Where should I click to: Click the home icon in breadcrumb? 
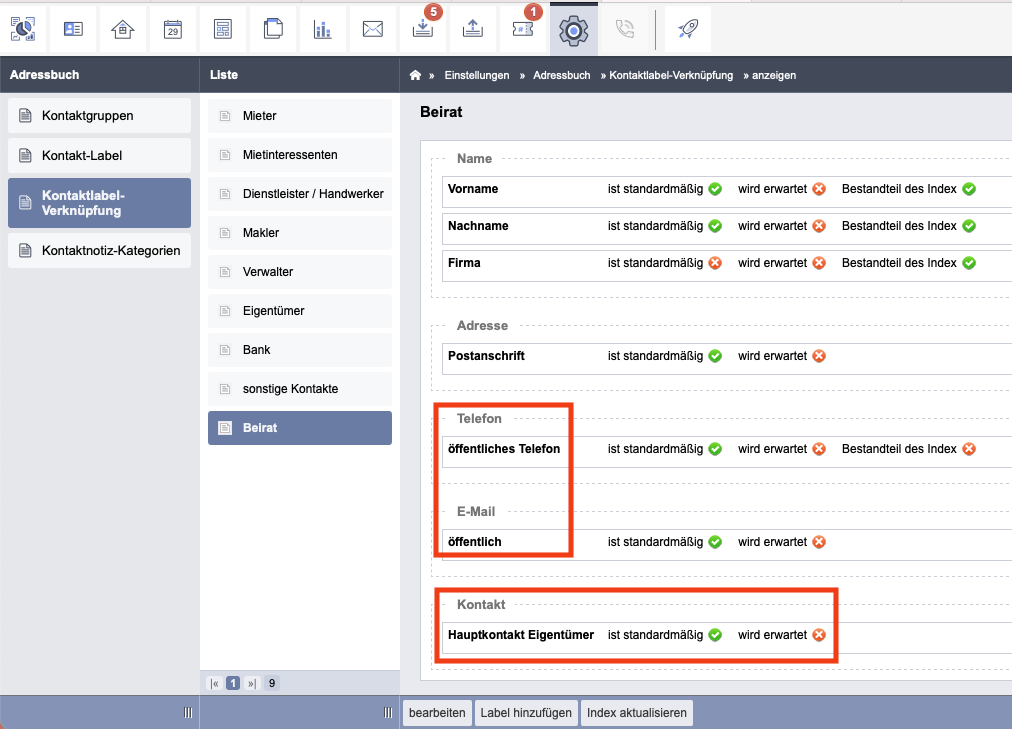click(x=415, y=75)
